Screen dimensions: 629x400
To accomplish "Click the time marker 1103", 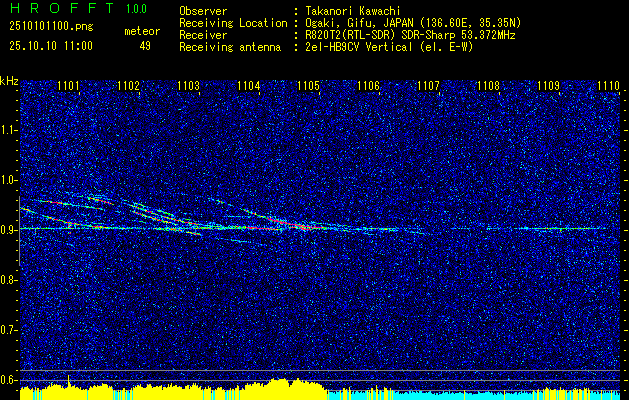I will [x=189, y=86].
